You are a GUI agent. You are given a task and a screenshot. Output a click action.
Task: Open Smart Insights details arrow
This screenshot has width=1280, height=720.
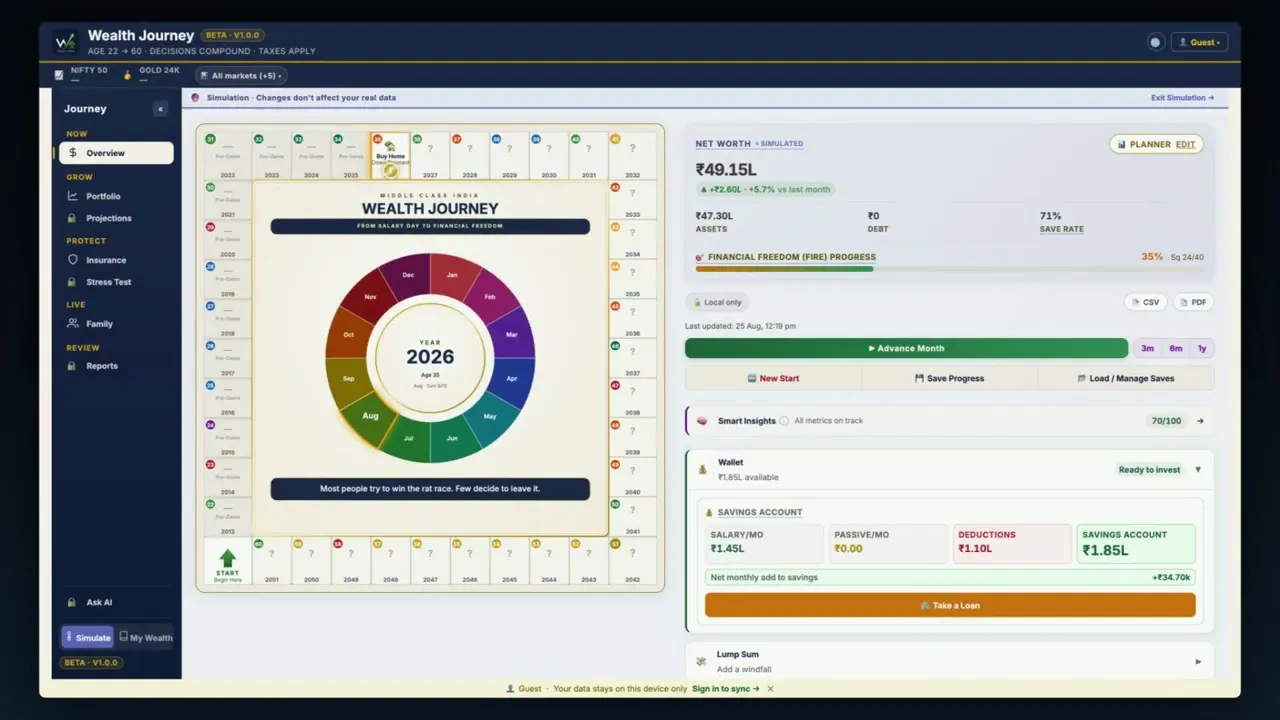click(x=1200, y=421)
